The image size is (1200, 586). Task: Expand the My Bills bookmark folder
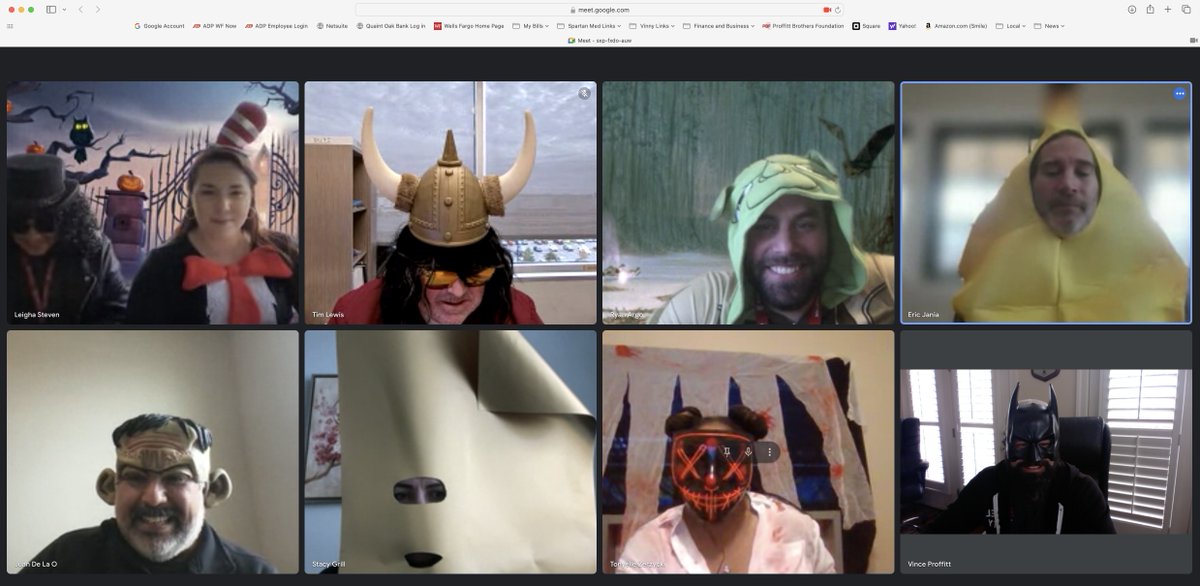(x=529, y=26)
